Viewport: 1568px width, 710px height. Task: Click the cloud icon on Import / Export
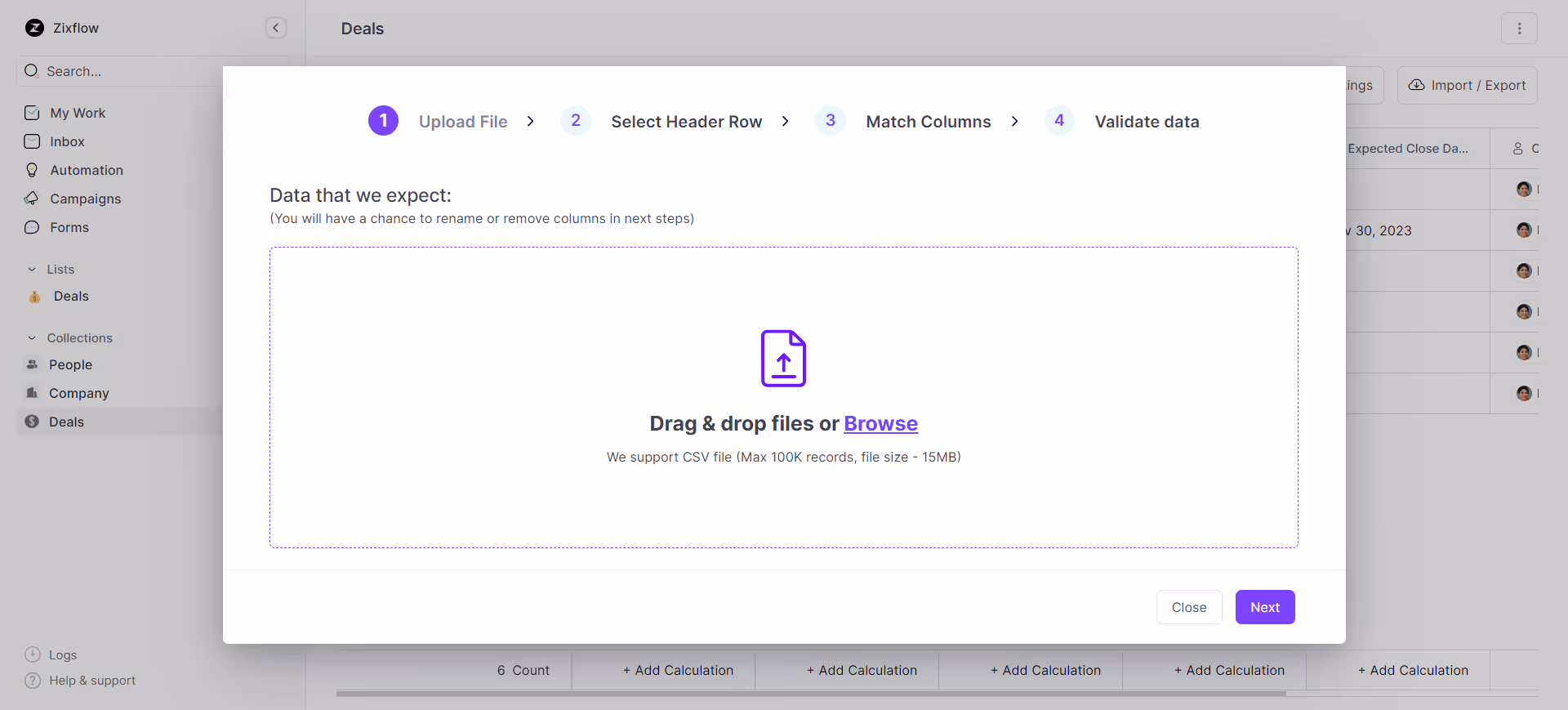1417,85
